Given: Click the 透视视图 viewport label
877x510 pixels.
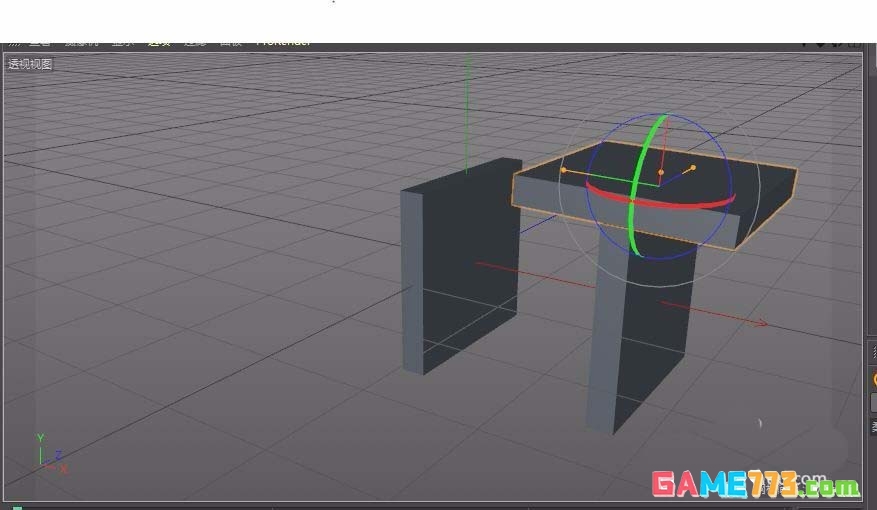Looking at the screenshot, I should 30,64.
